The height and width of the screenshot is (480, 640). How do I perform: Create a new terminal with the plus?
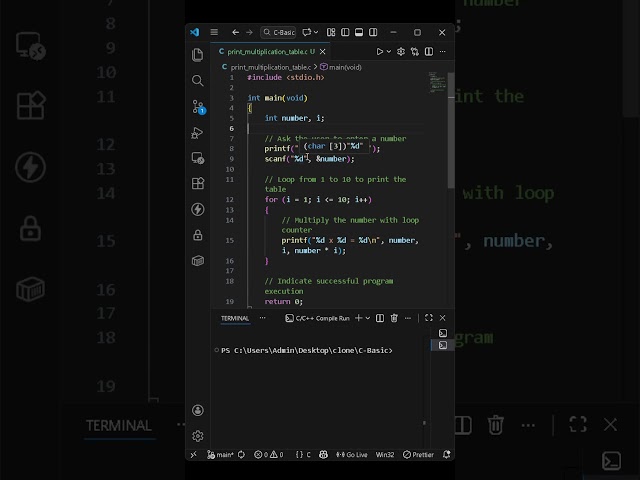pyautogui.click(x=358, y=318)
